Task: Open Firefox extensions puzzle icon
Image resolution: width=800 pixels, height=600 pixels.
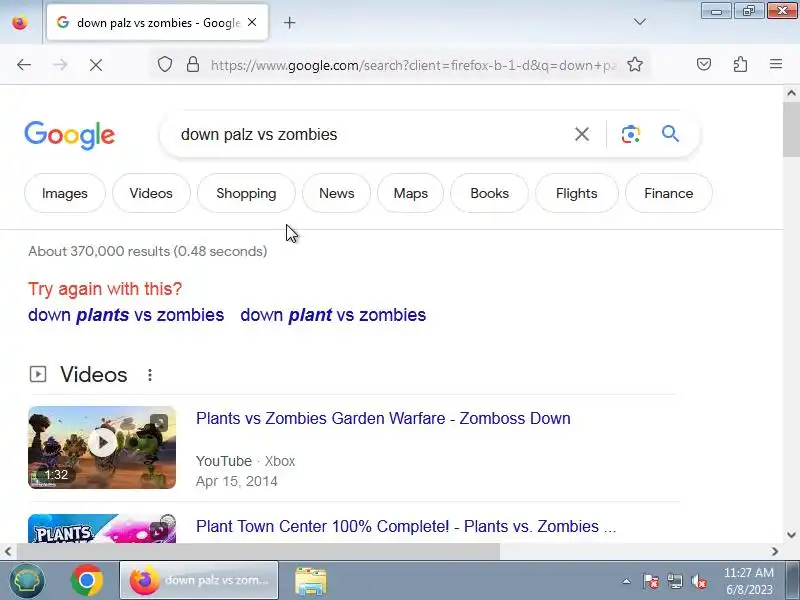Action: click(740, 64)
